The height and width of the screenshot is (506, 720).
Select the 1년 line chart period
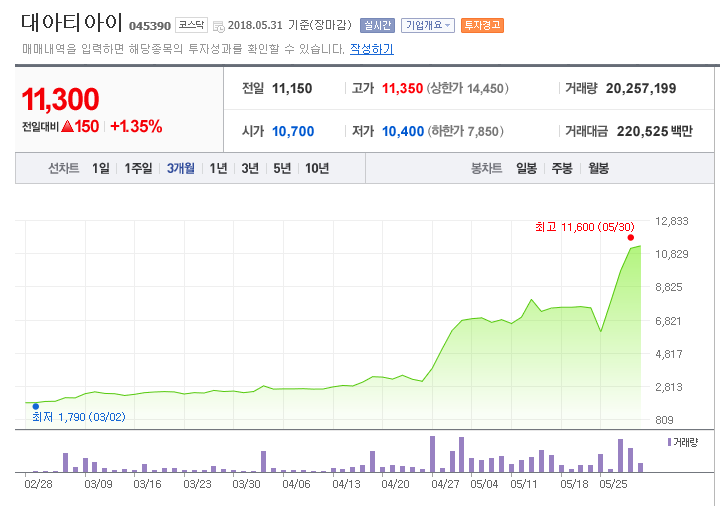218,169
